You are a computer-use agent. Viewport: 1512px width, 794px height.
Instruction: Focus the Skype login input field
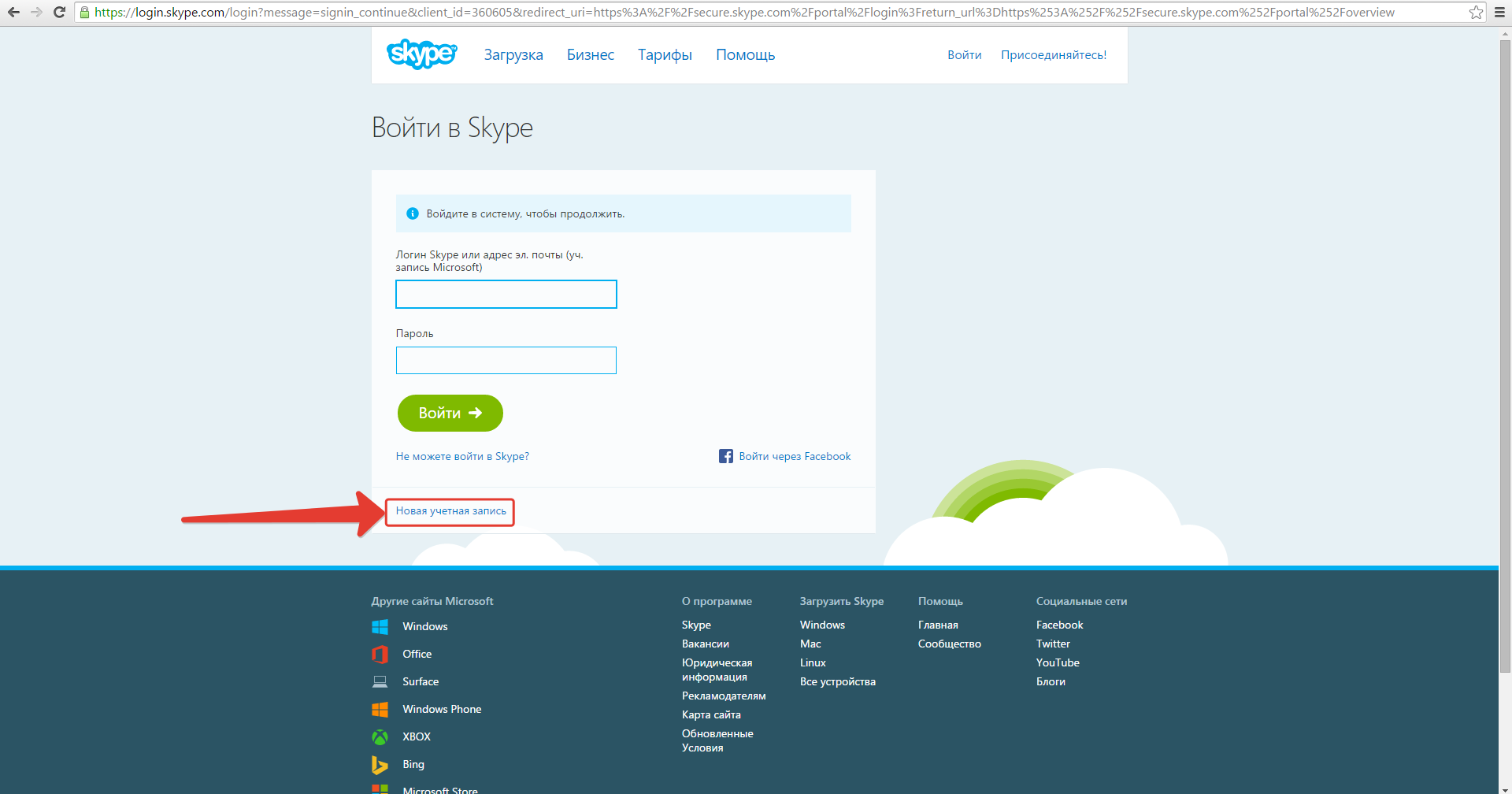tap(506, 294)
